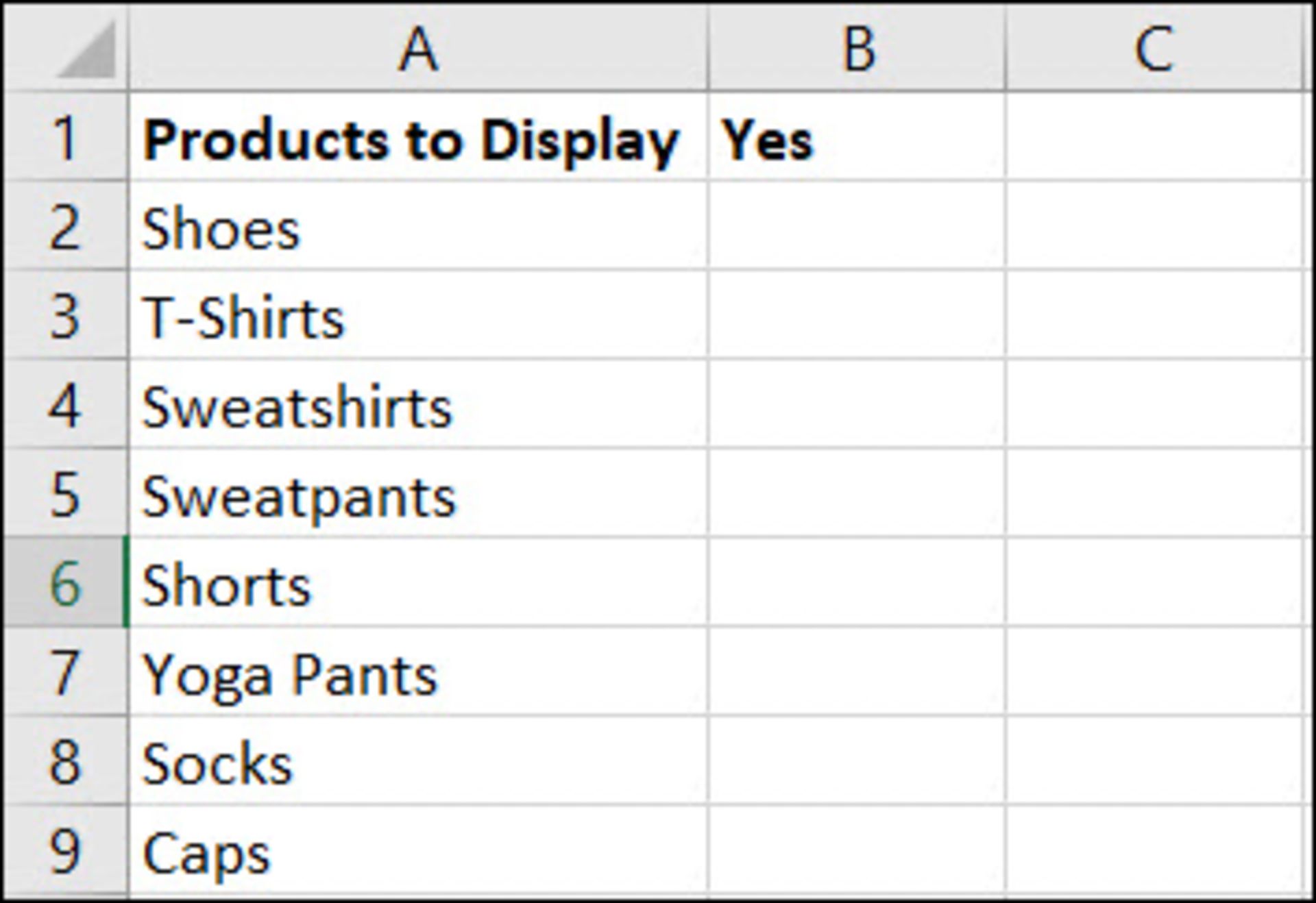Select the Socks cell
1316x903 pixels.
417,760
